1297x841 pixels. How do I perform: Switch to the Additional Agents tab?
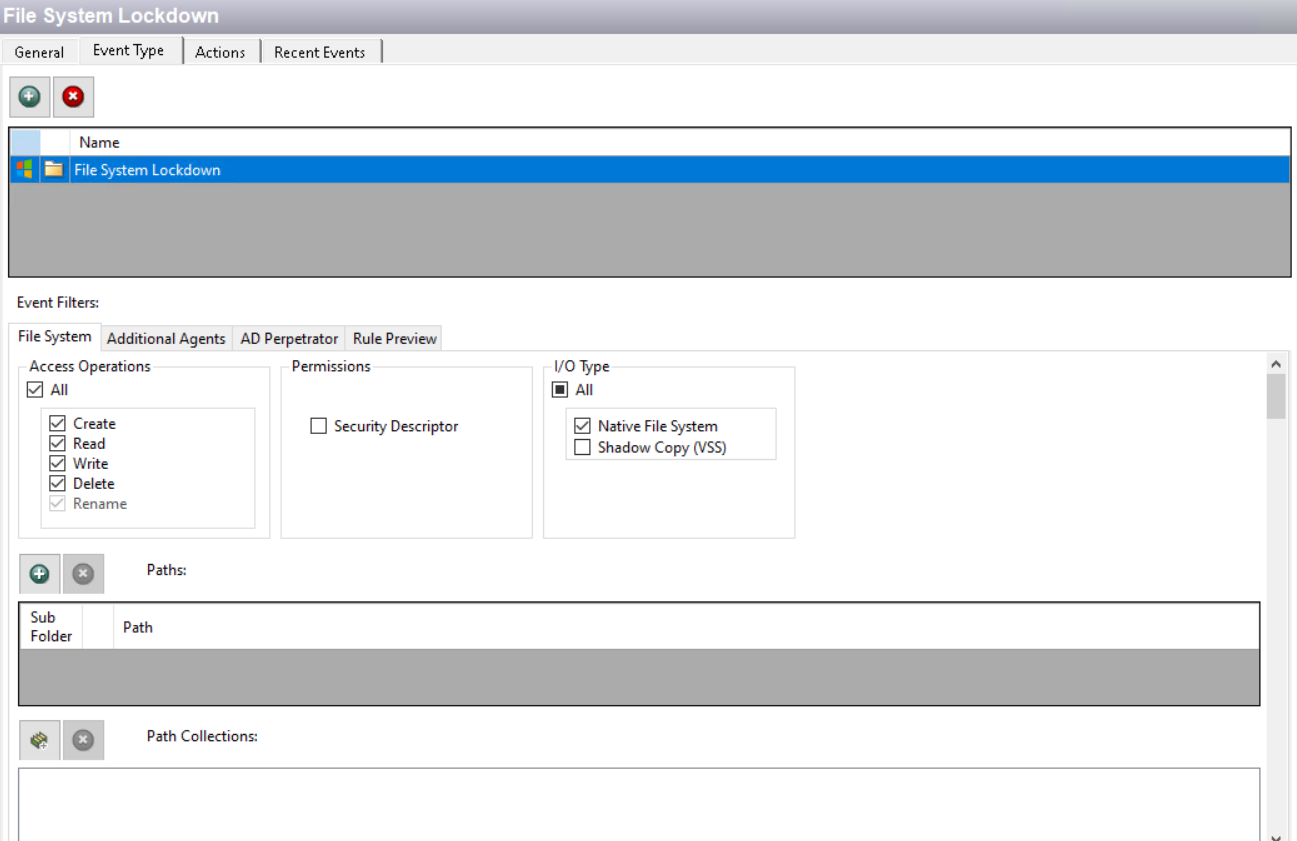pyautogui.click(x=166, y=339)
